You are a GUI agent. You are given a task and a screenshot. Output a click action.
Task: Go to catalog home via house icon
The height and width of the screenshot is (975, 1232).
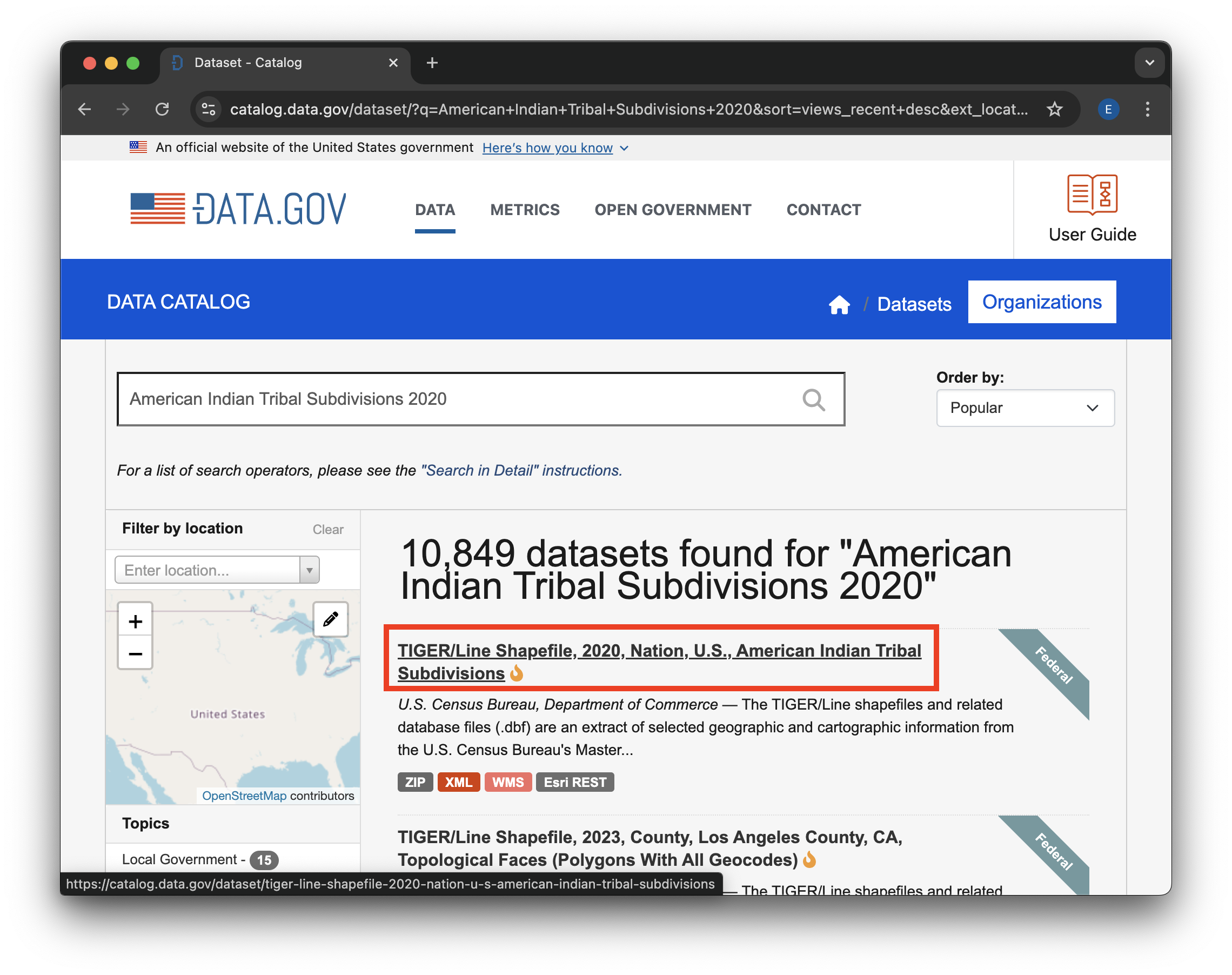(839, 304)
